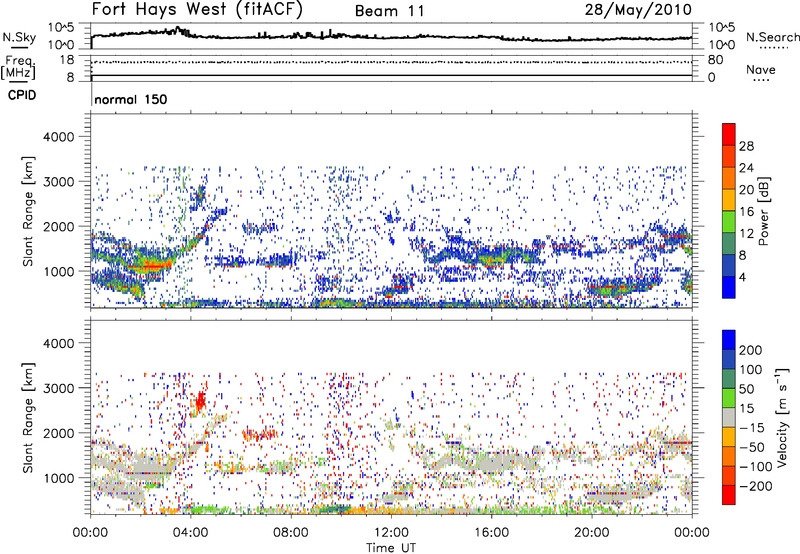Click the 'Nave' legend label
The width and height of the screenshot is (800, 554).
[761, 69]
